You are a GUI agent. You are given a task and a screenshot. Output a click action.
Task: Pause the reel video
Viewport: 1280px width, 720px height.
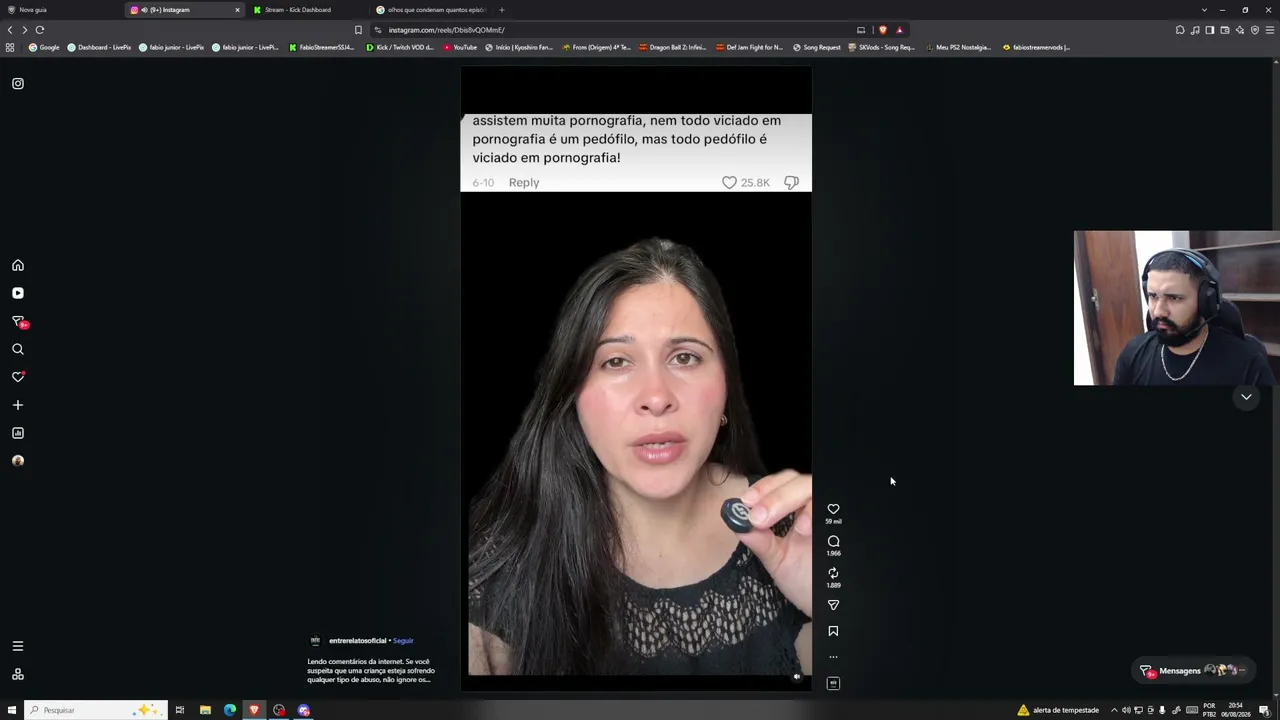tap(636, 378)
